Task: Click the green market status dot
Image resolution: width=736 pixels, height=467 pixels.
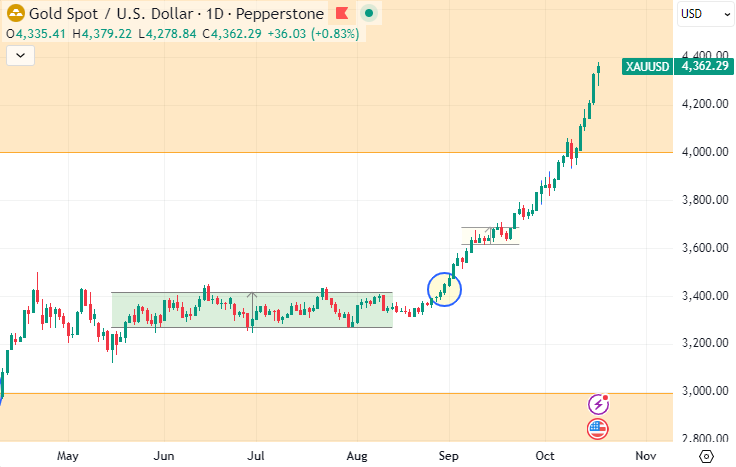Action: point(369,14)
